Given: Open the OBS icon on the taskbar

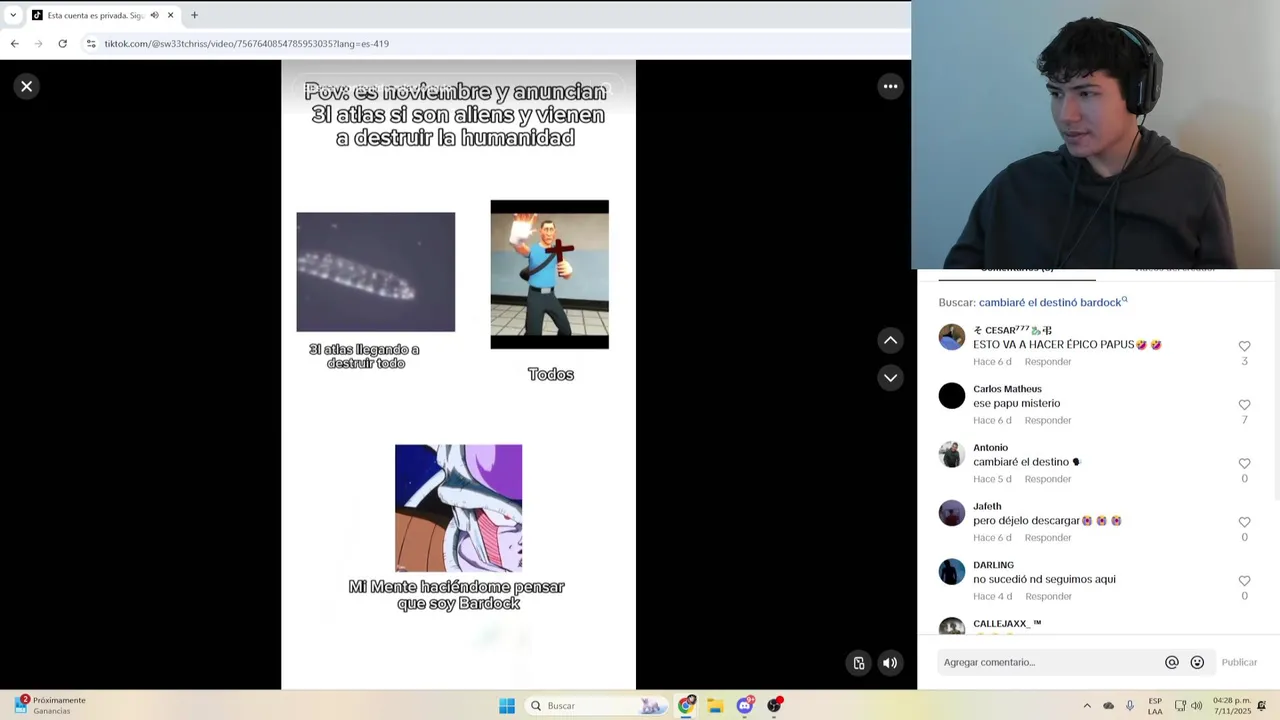Looking at the screenshot, I should click(774, 706).
